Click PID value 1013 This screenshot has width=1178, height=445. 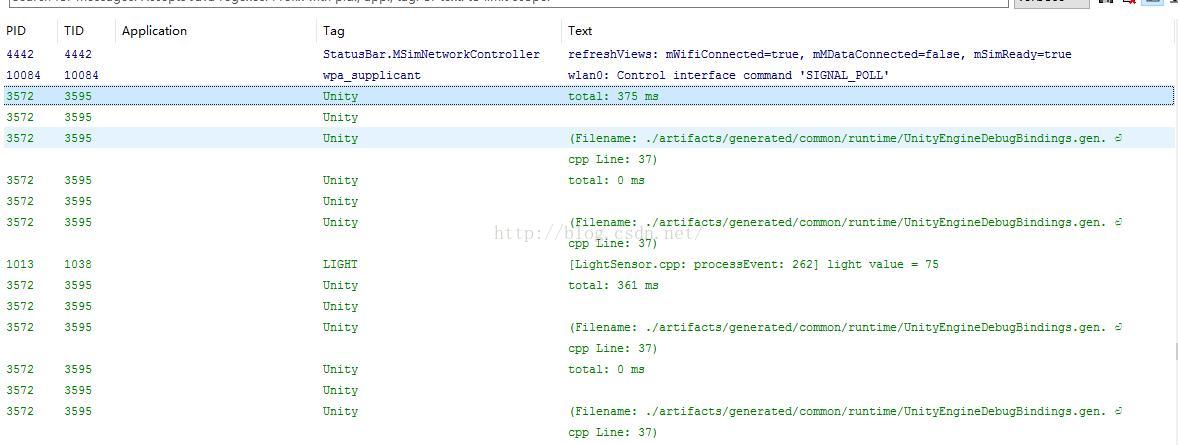[x=20, y=265]
